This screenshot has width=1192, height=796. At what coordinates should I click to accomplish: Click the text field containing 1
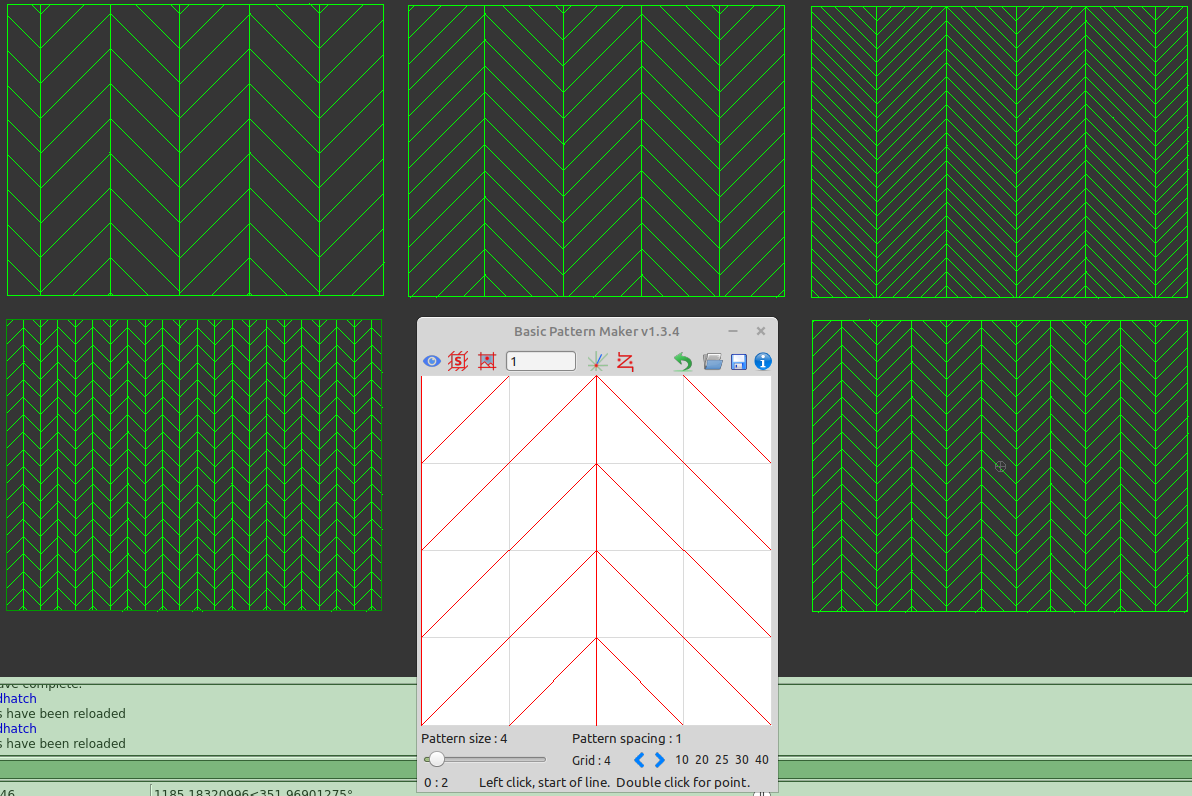pyautogui.click(x=541, y=361)
